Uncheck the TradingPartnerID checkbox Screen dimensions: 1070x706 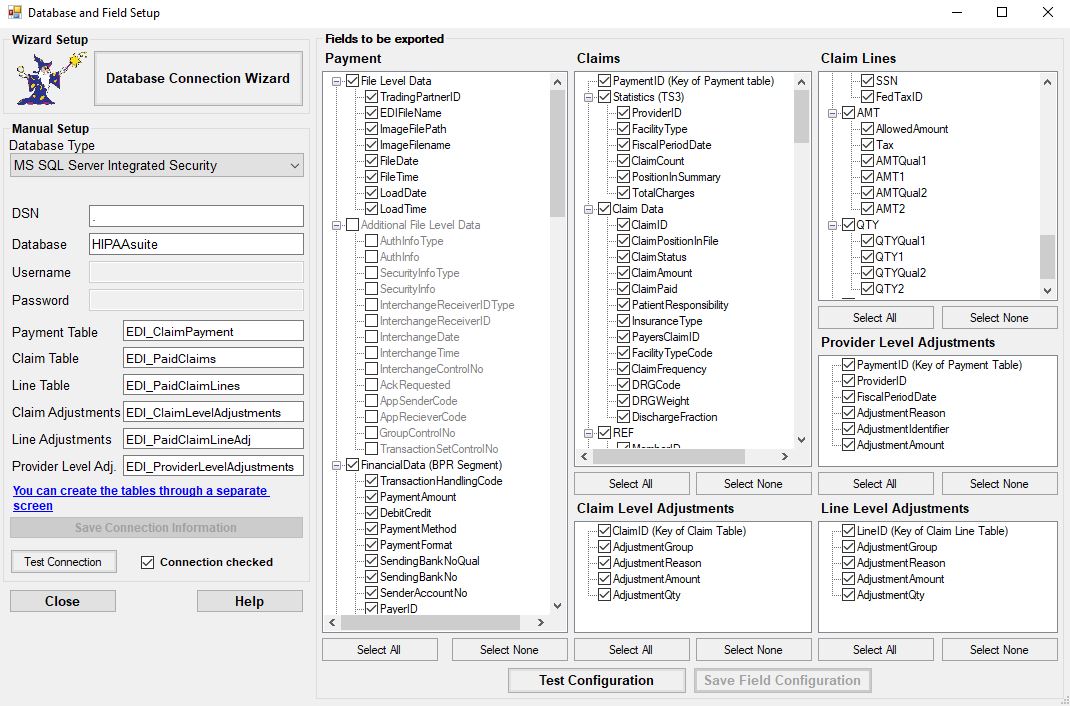(371, 97)
